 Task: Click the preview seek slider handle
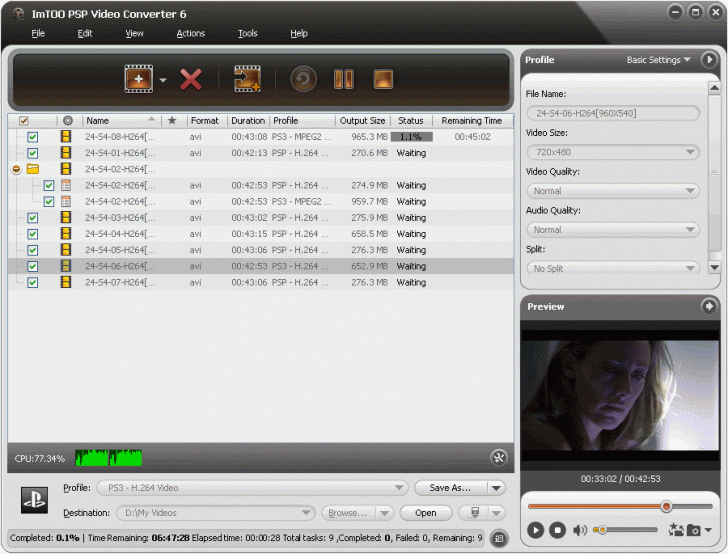point(666,506)
